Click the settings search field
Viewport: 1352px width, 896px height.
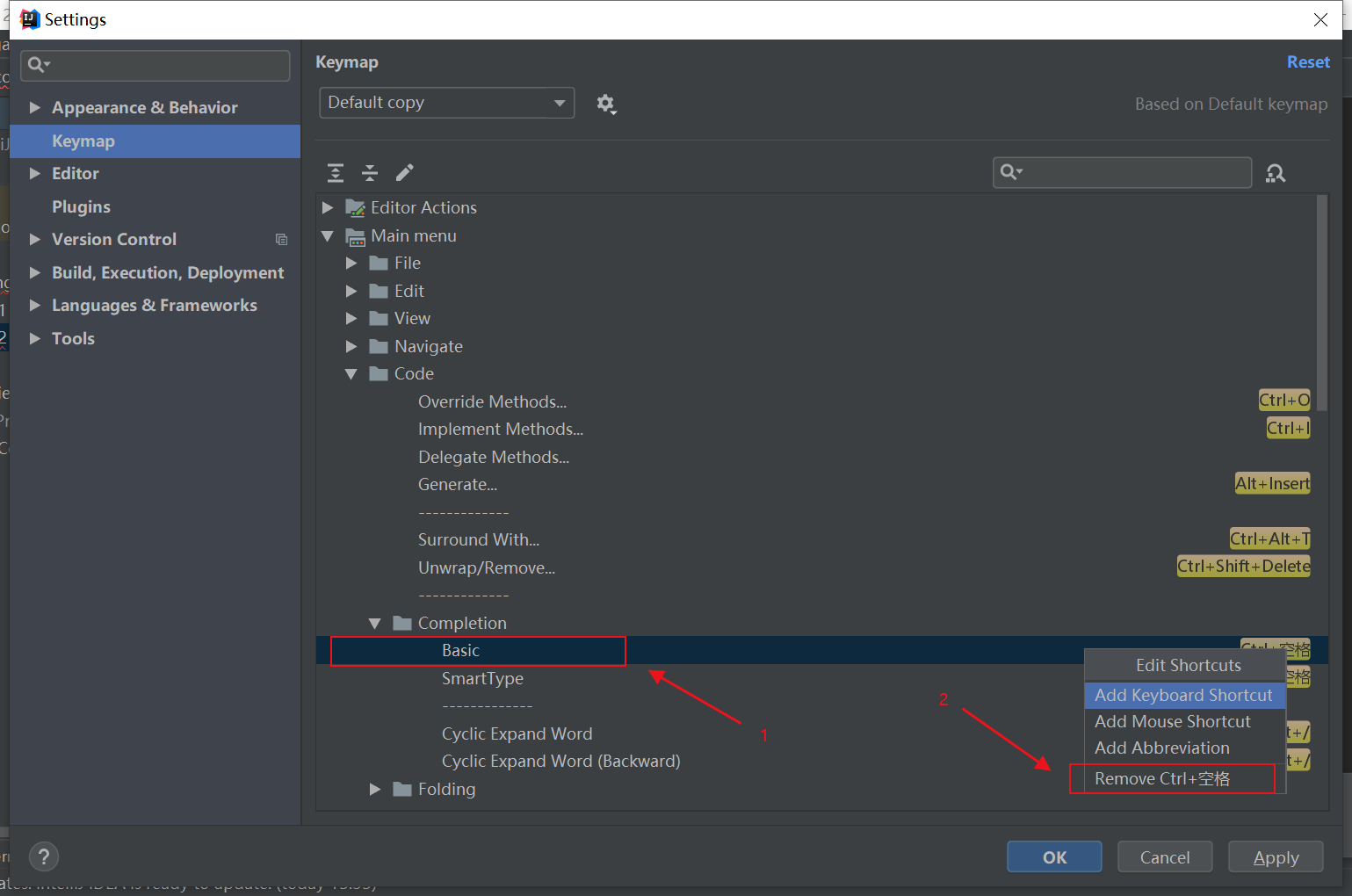155,65
